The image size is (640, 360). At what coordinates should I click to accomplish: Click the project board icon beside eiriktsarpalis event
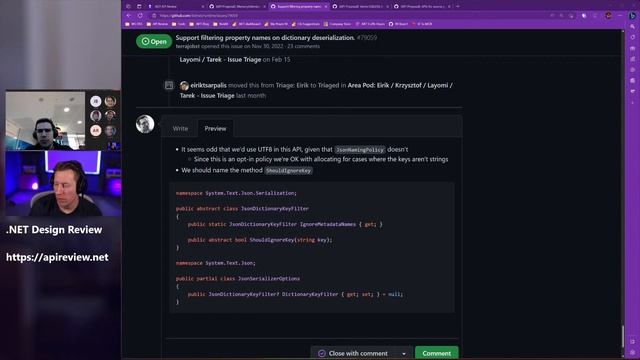tap(169, 85)
